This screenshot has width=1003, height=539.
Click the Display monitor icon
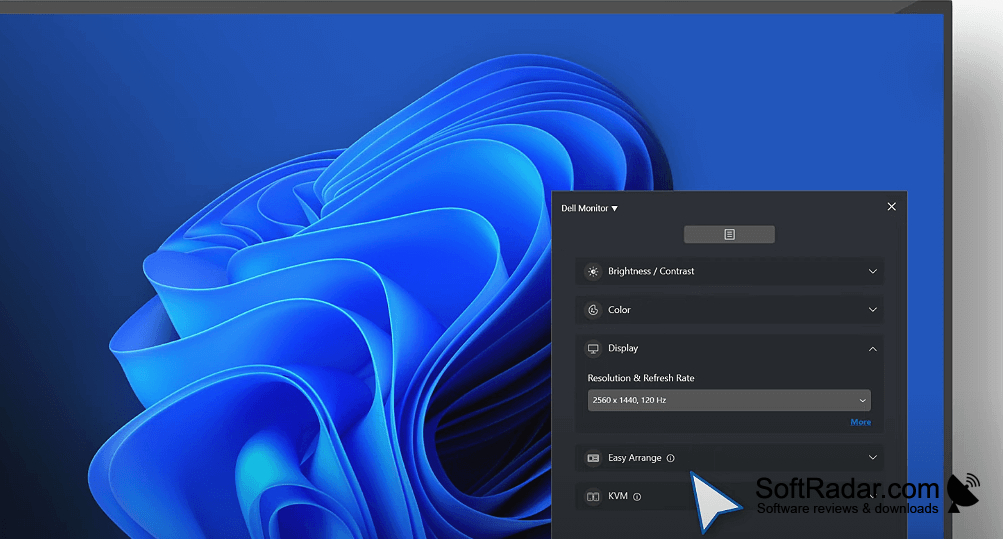593,348
